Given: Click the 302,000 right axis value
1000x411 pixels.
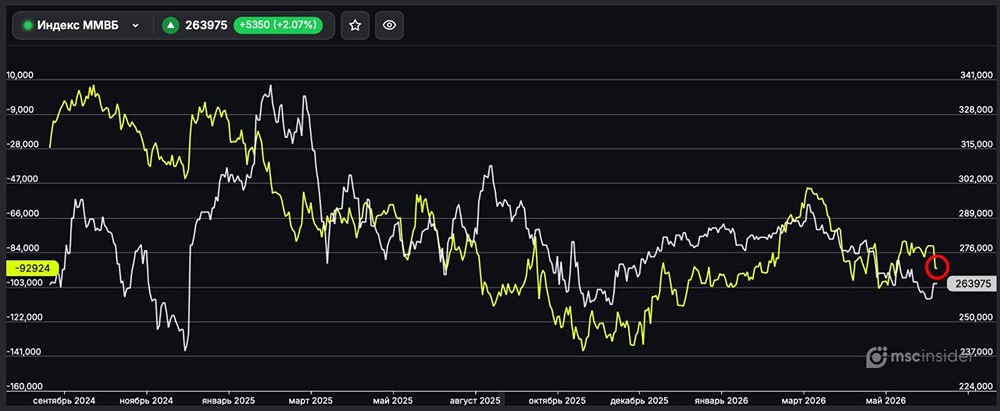Looking at the screenshot, I should pos(975,179).
